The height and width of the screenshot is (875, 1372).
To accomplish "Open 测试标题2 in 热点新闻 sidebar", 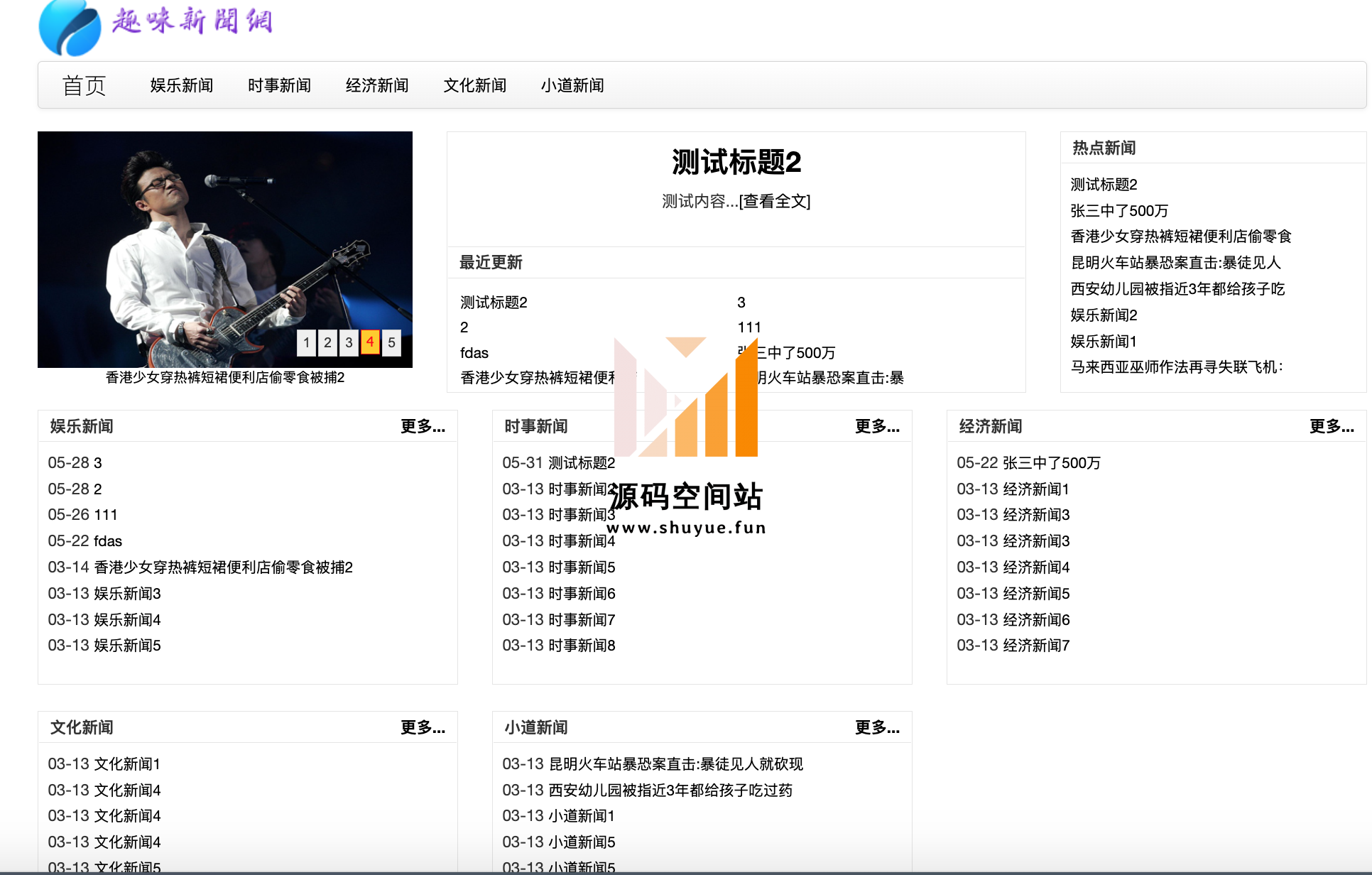I will click(x=1104, y=185).
